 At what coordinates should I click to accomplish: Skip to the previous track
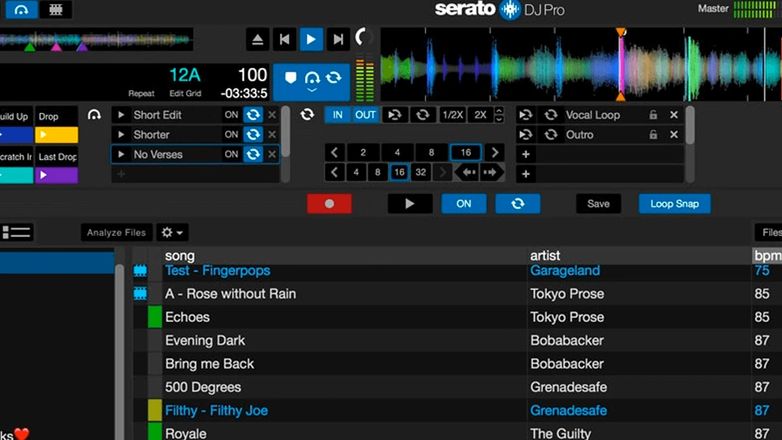284,39
